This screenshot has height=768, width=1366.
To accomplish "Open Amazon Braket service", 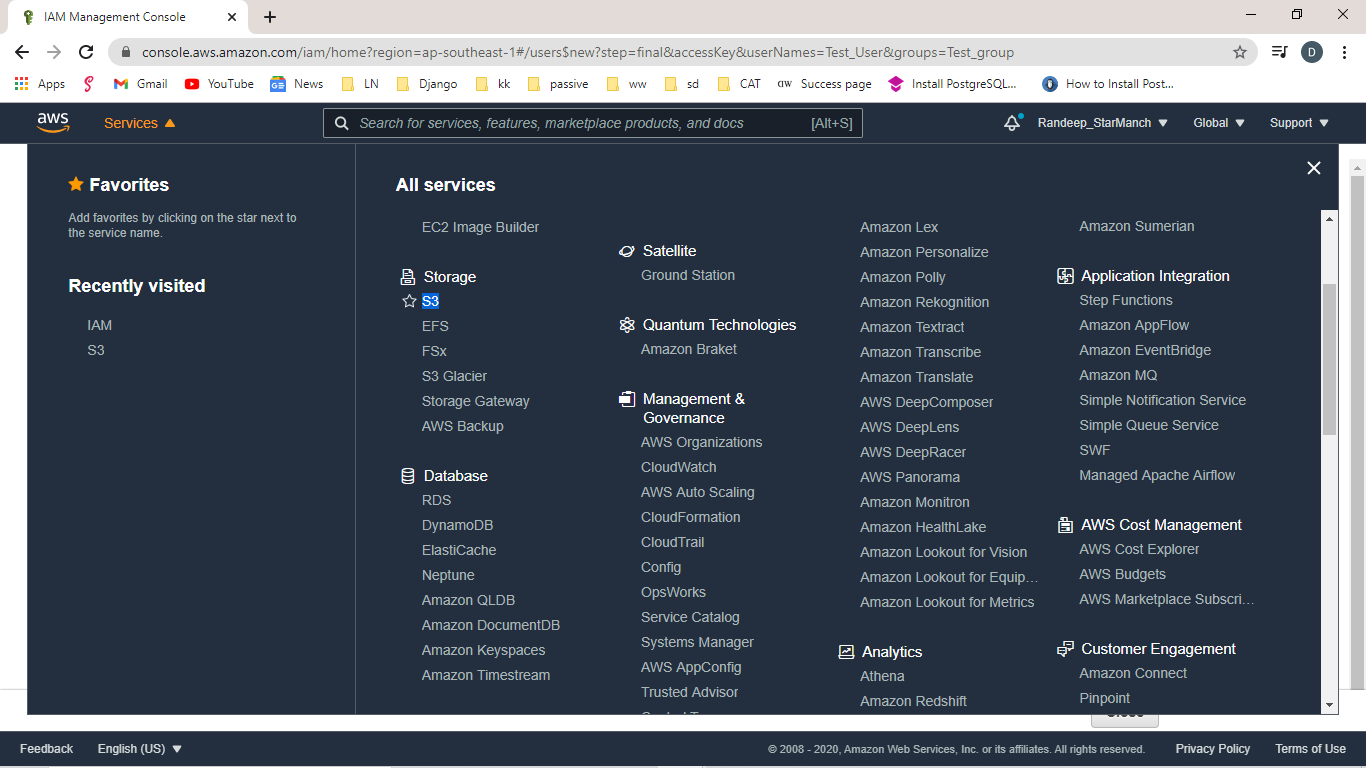I will 689,349.
